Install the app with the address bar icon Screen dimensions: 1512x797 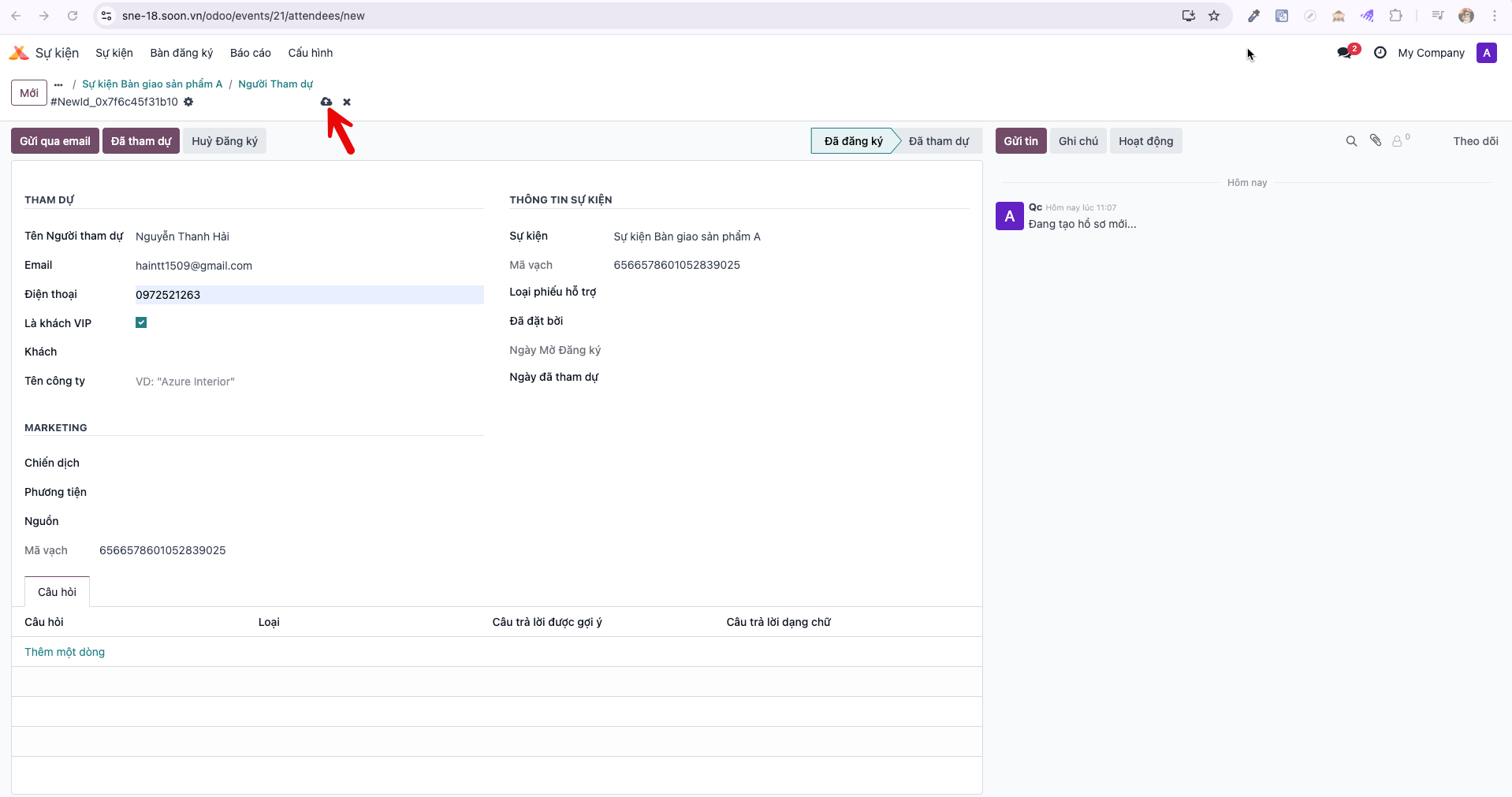[x=1189, y=16]
